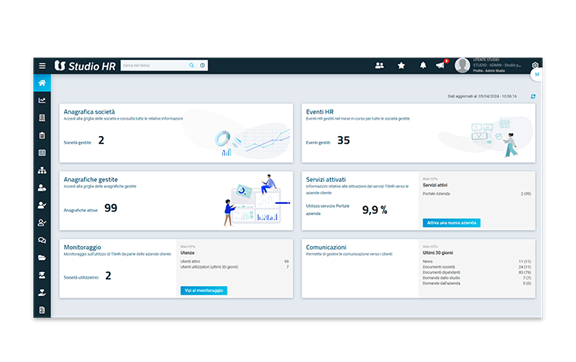Open the Eventi HR card title
Image resolution: width=576 pixels, height=362 pixels.
[x=320, y=112]
